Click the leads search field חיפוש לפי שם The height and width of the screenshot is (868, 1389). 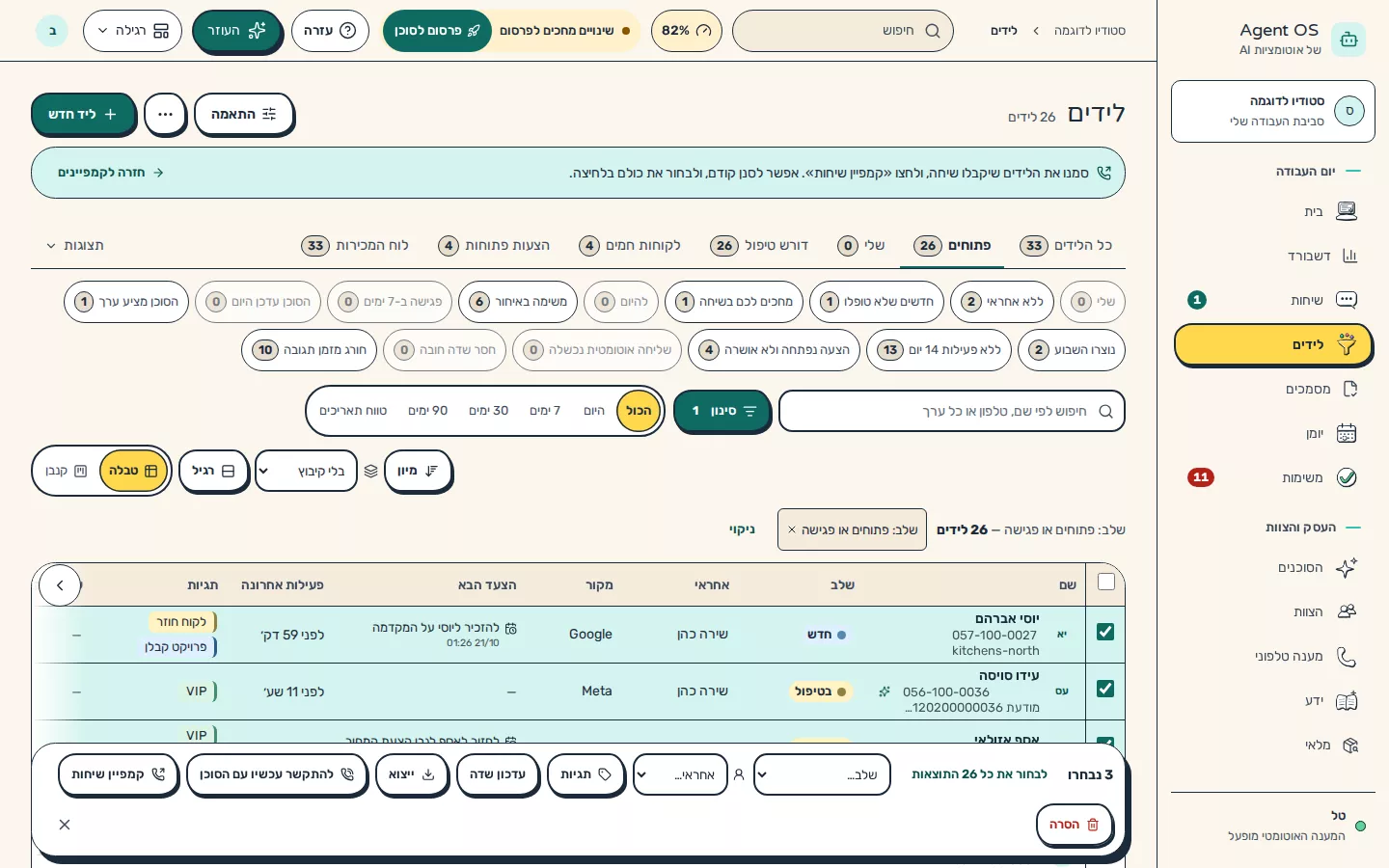tap(951, 411)
